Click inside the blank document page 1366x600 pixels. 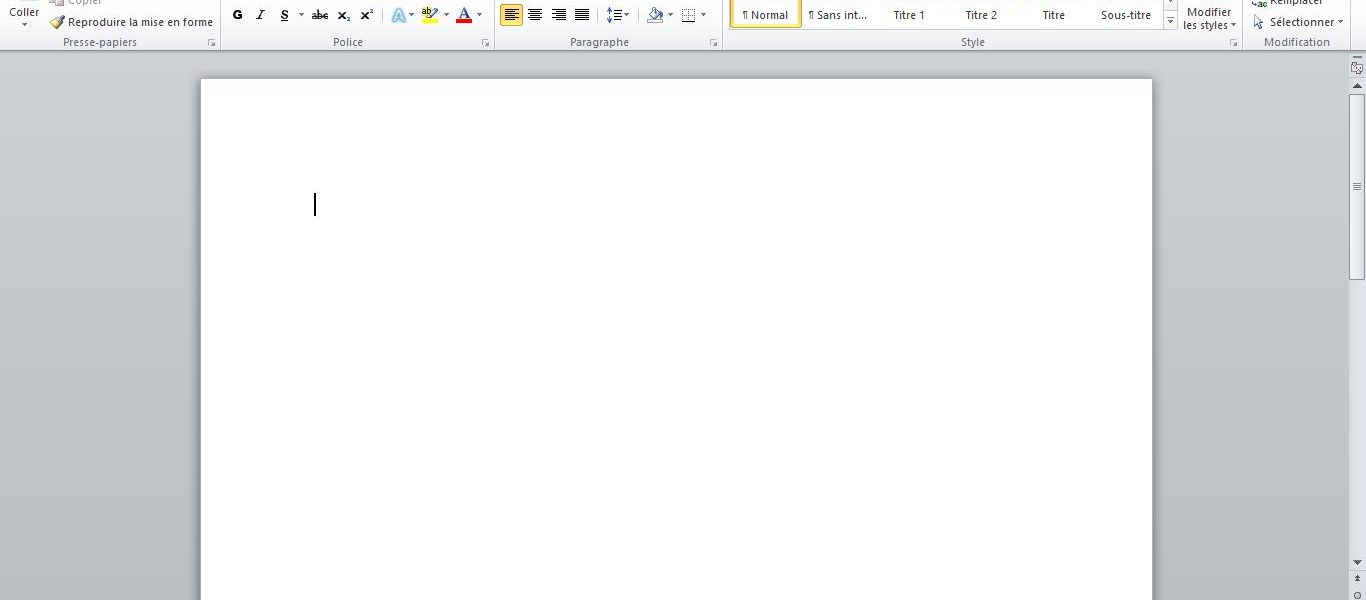point(676,340)
